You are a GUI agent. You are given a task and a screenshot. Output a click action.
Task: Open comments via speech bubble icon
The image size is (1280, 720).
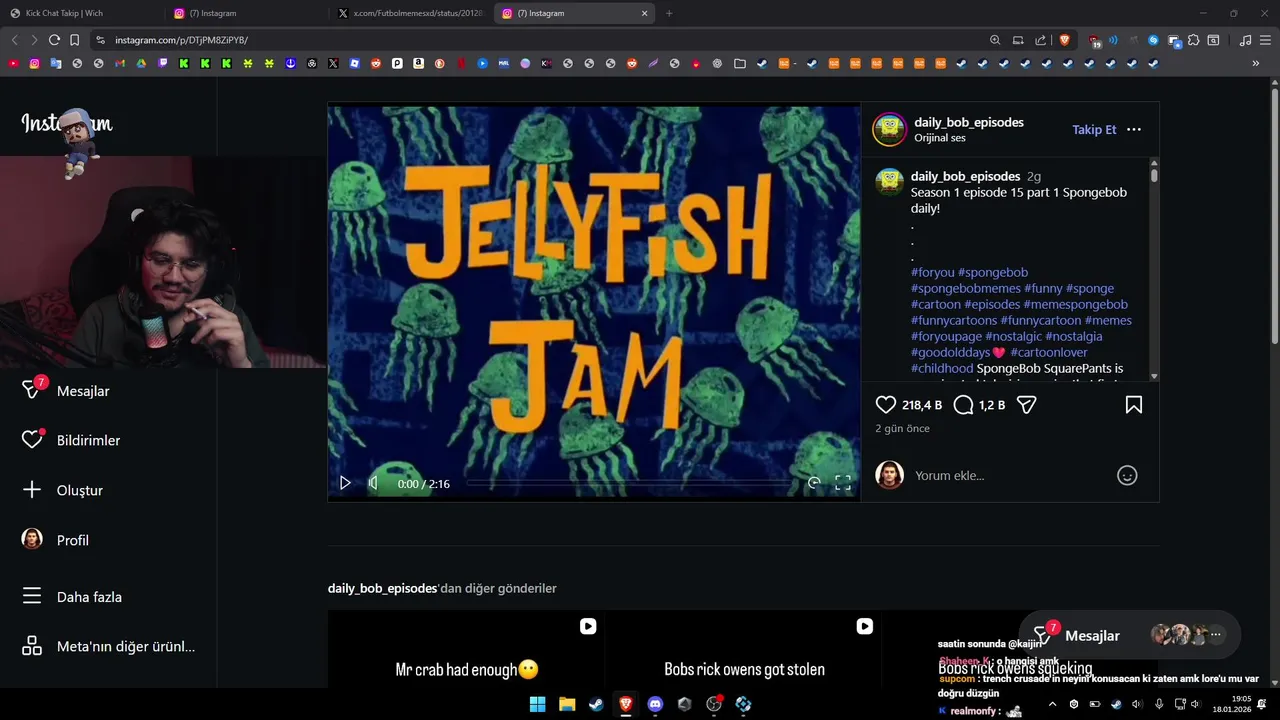964,405
